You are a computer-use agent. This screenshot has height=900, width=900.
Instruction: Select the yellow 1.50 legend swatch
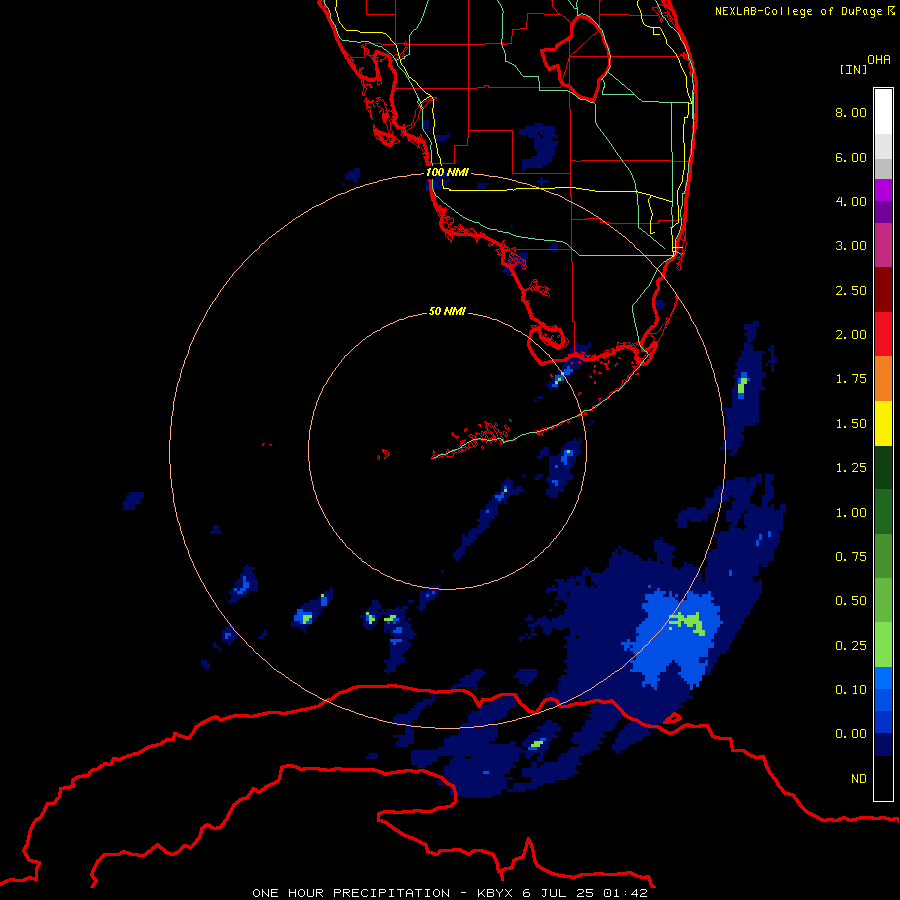pyautogui.click(x=883, y=423)
